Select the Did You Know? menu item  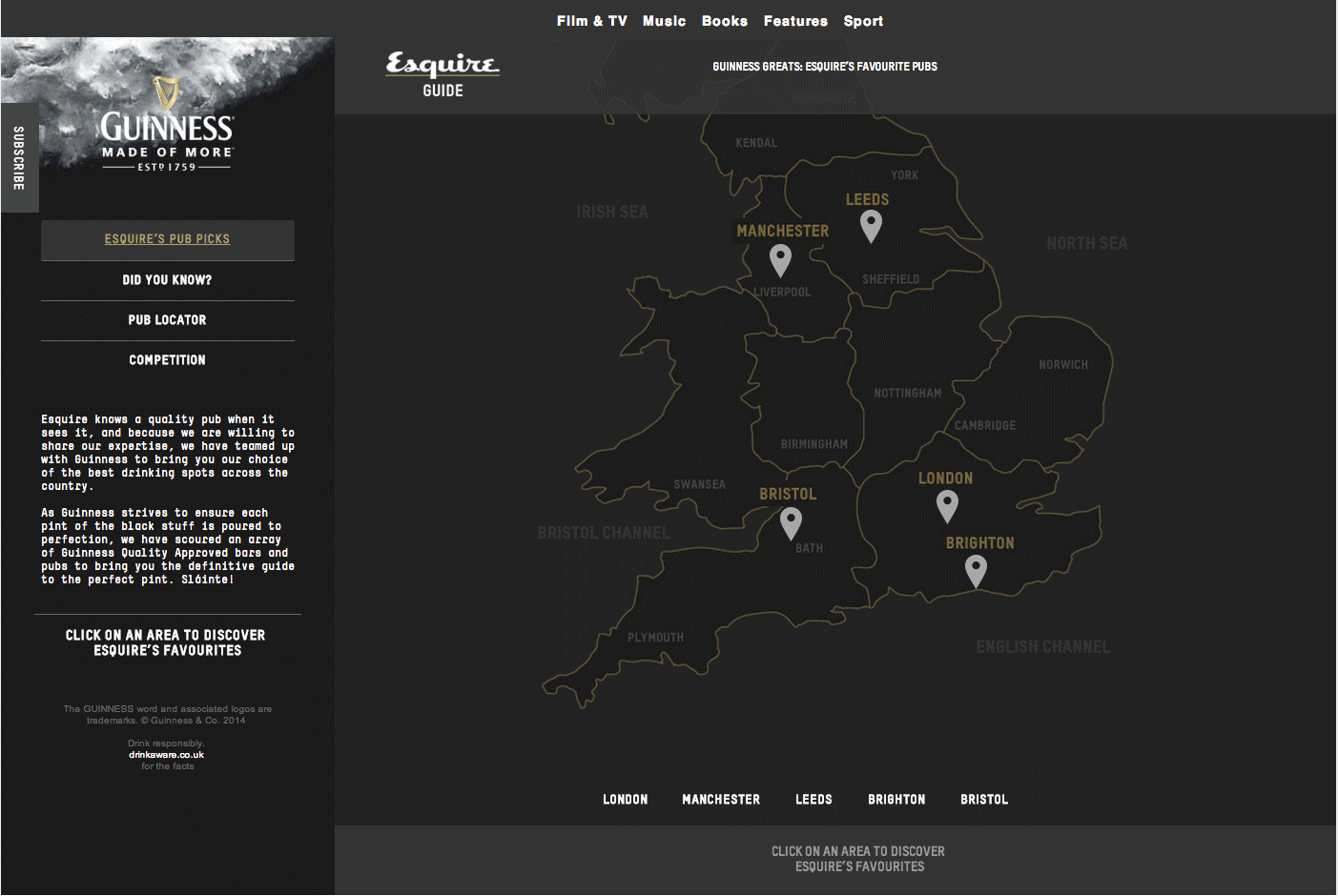pyautogui.click(x=168, y=280)
